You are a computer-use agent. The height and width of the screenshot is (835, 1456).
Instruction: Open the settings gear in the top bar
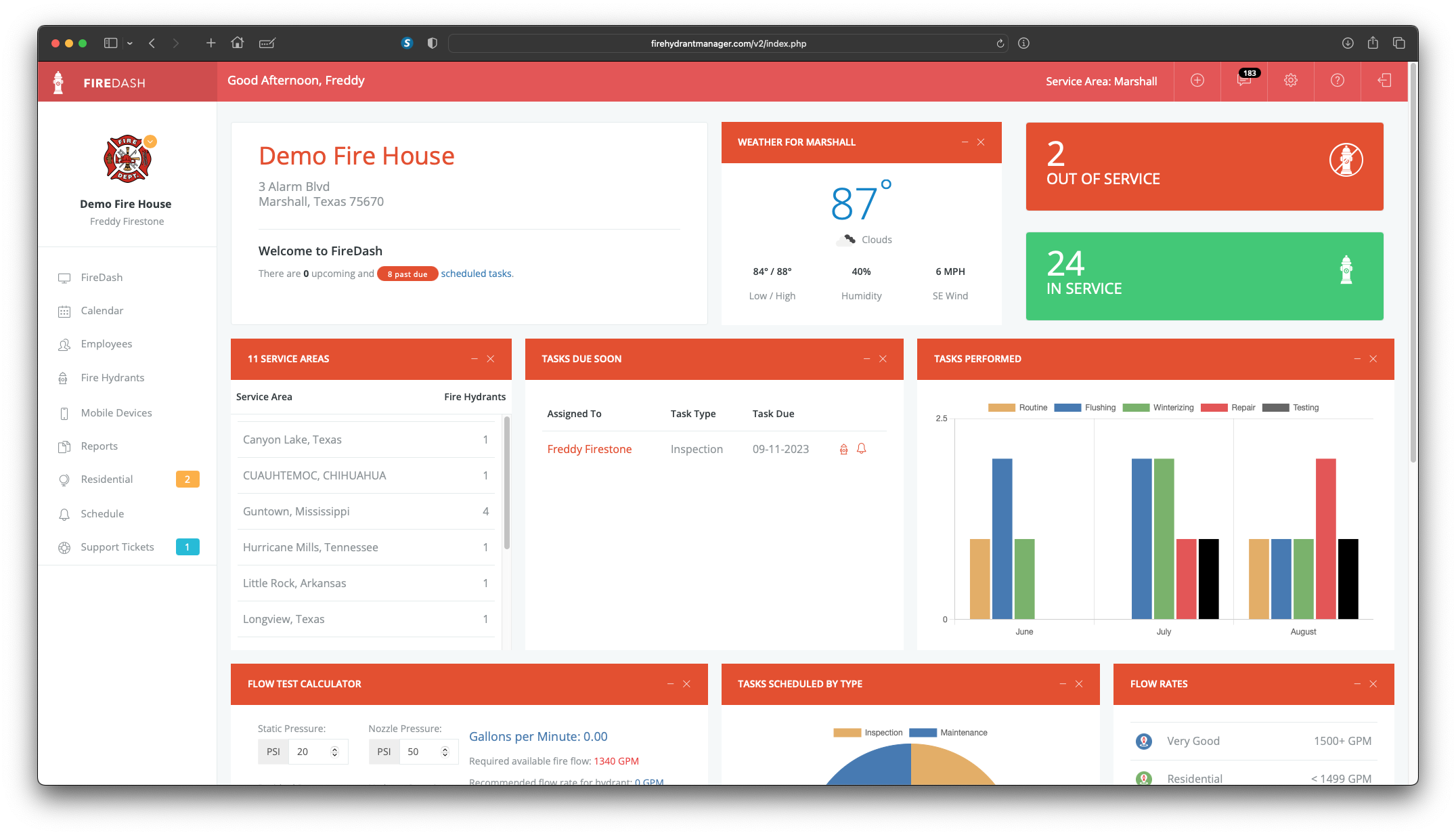point(1291,81)
